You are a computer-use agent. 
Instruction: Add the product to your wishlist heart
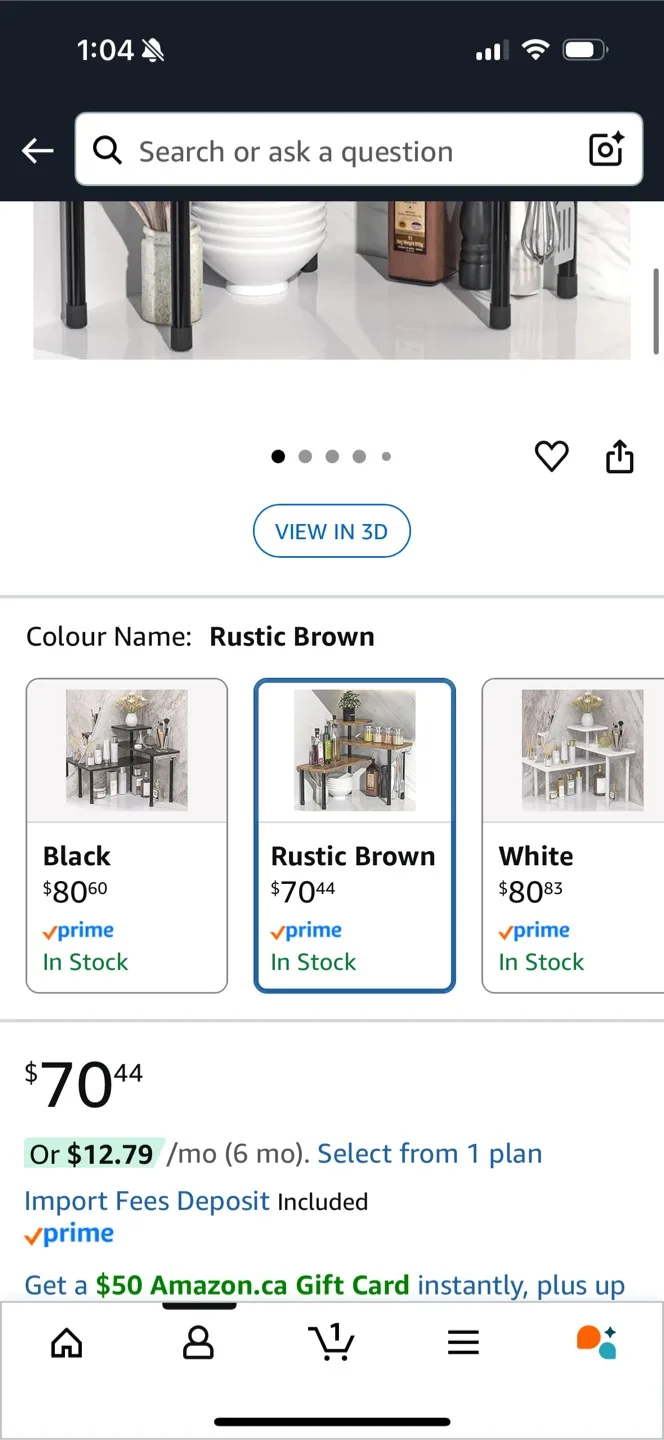click(551, 456)
